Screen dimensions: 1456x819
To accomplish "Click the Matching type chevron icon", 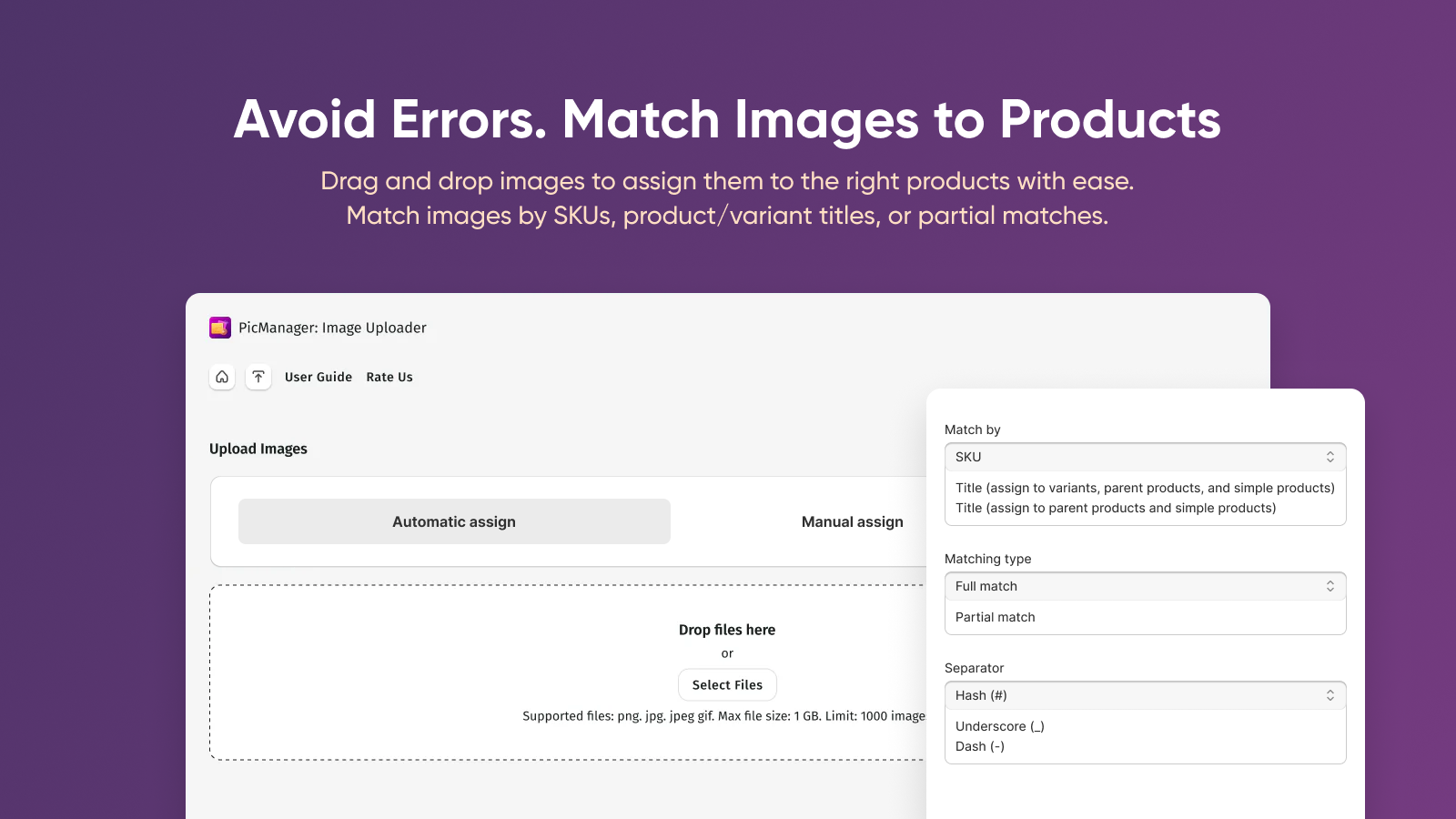I will point(1330,586).
